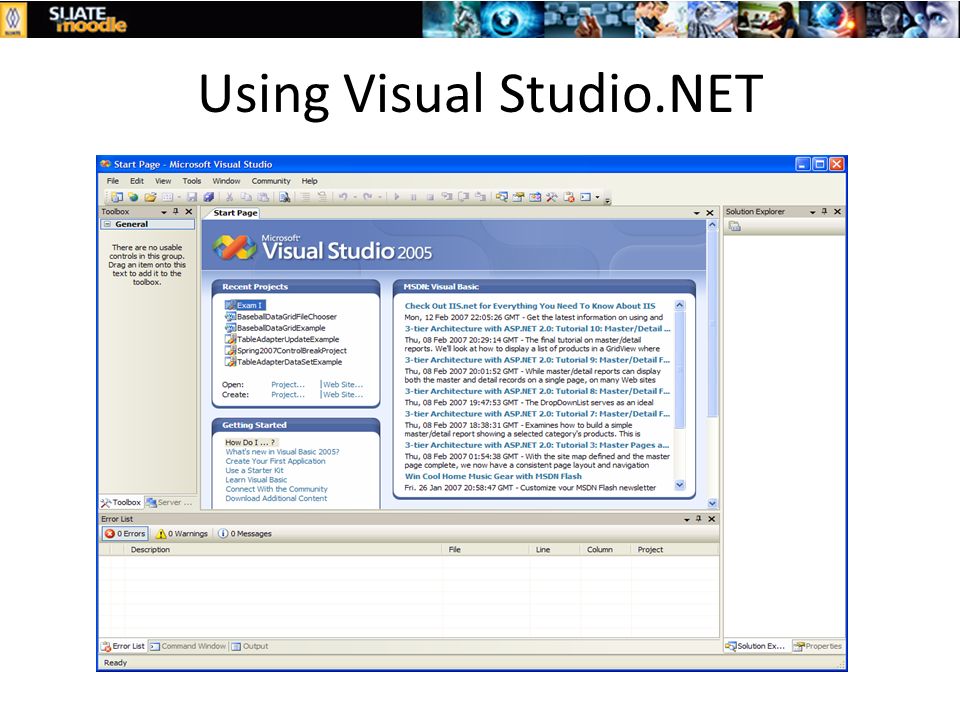Open recent project BaseballDataGridFileChooser
The width and height of the screenshot is (960, 720).
click(x=281, y=317)
